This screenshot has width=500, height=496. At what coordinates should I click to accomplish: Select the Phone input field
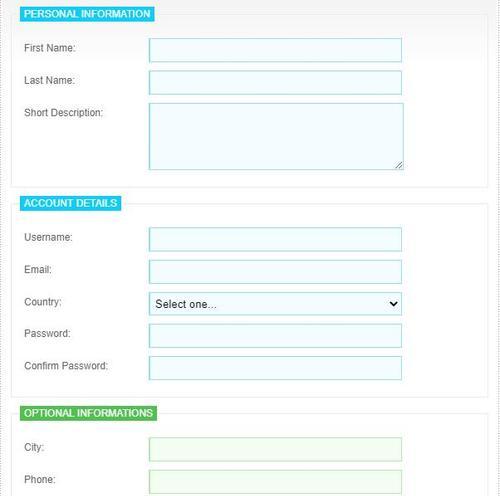pos(275,482)
